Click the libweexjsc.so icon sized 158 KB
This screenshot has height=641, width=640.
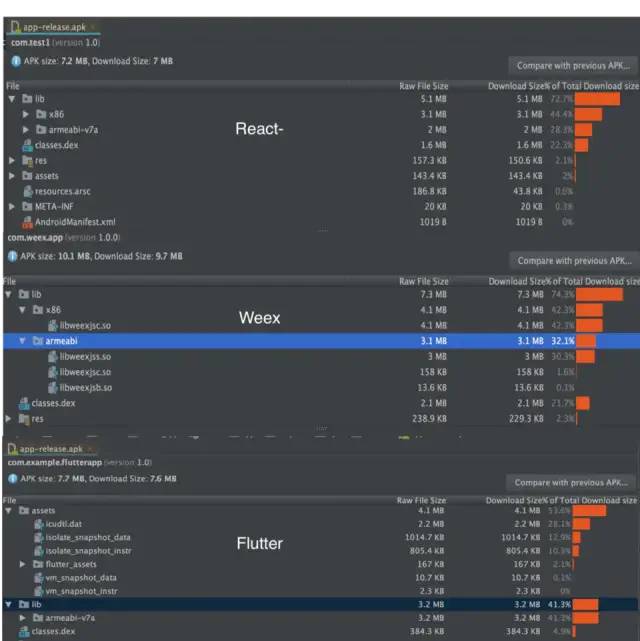coord(53,372)
